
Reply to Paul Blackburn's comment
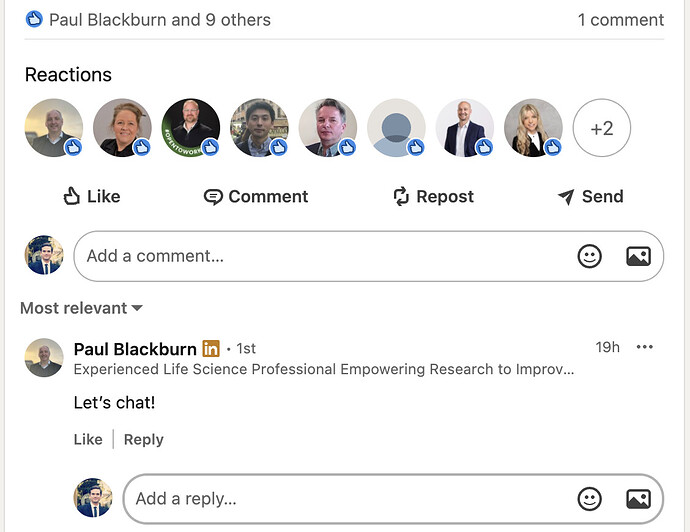point(143,439)
